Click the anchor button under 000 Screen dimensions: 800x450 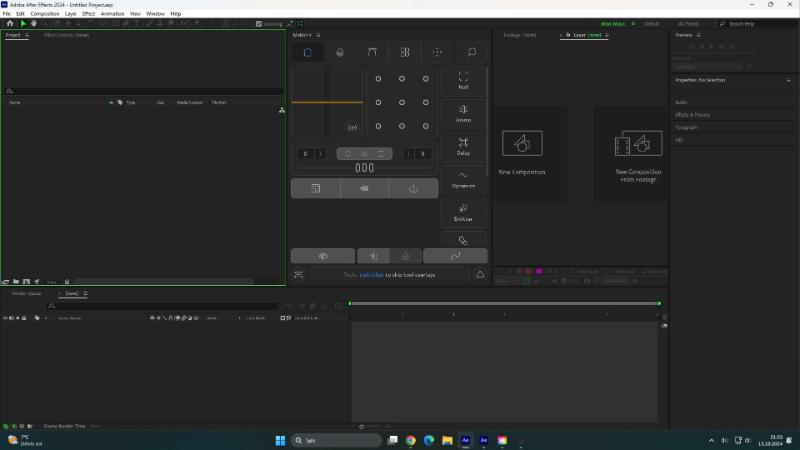tap(413, 188)
